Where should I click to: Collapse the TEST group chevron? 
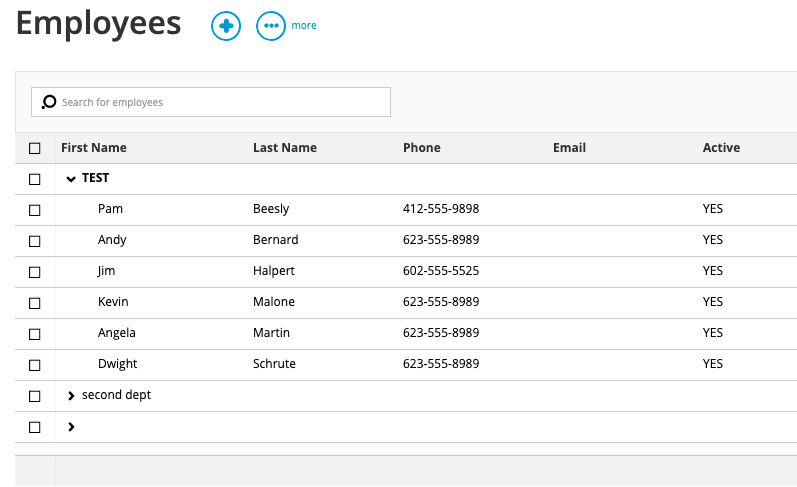[x=71, y=178]
